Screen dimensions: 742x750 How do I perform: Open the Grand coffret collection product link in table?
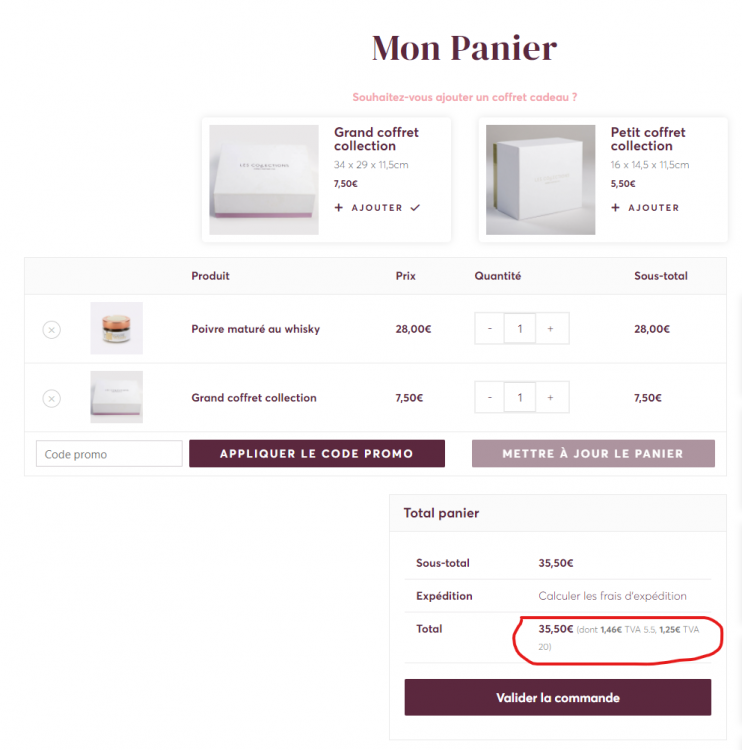(253, 398)
